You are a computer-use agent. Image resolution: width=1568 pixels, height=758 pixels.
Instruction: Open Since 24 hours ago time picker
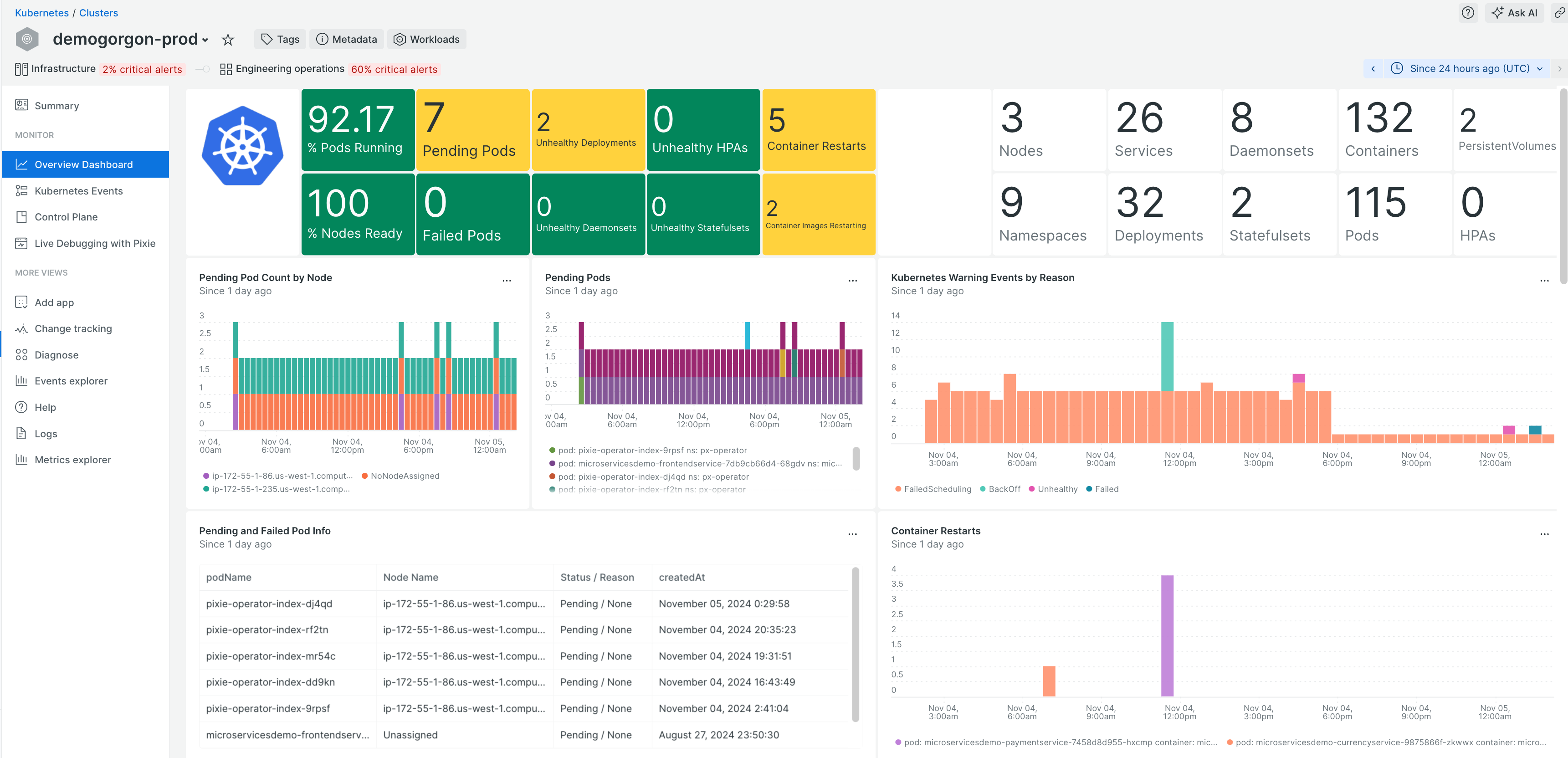click(1467, 68)
